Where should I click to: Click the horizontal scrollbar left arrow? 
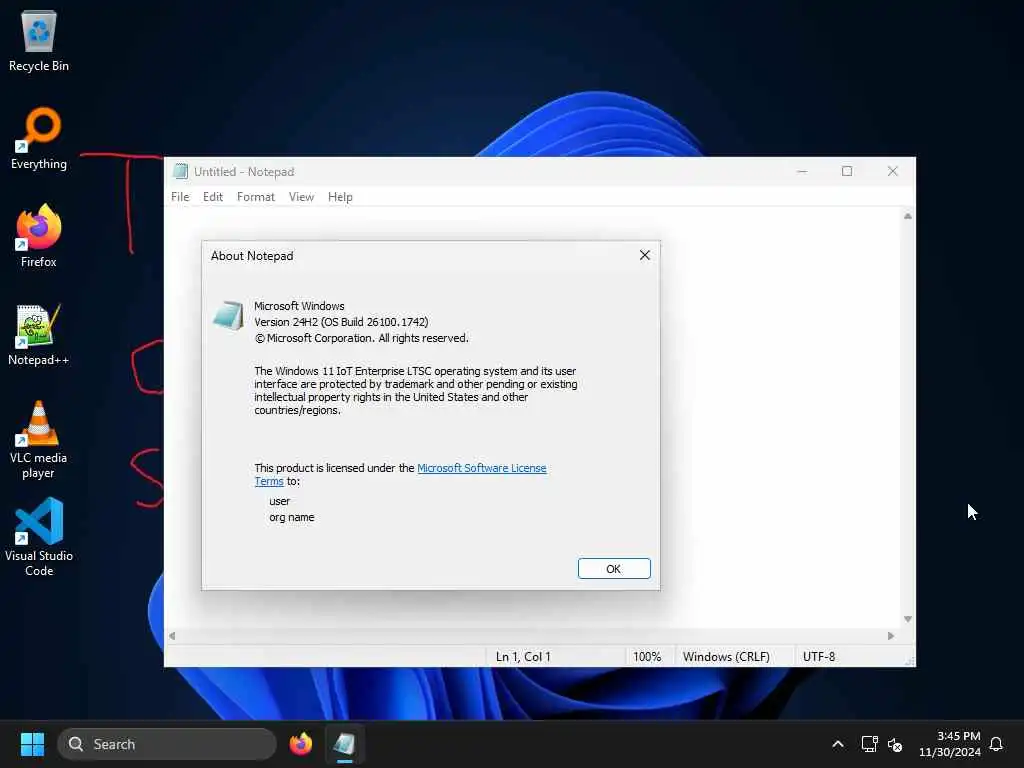(x=172, y=635)
